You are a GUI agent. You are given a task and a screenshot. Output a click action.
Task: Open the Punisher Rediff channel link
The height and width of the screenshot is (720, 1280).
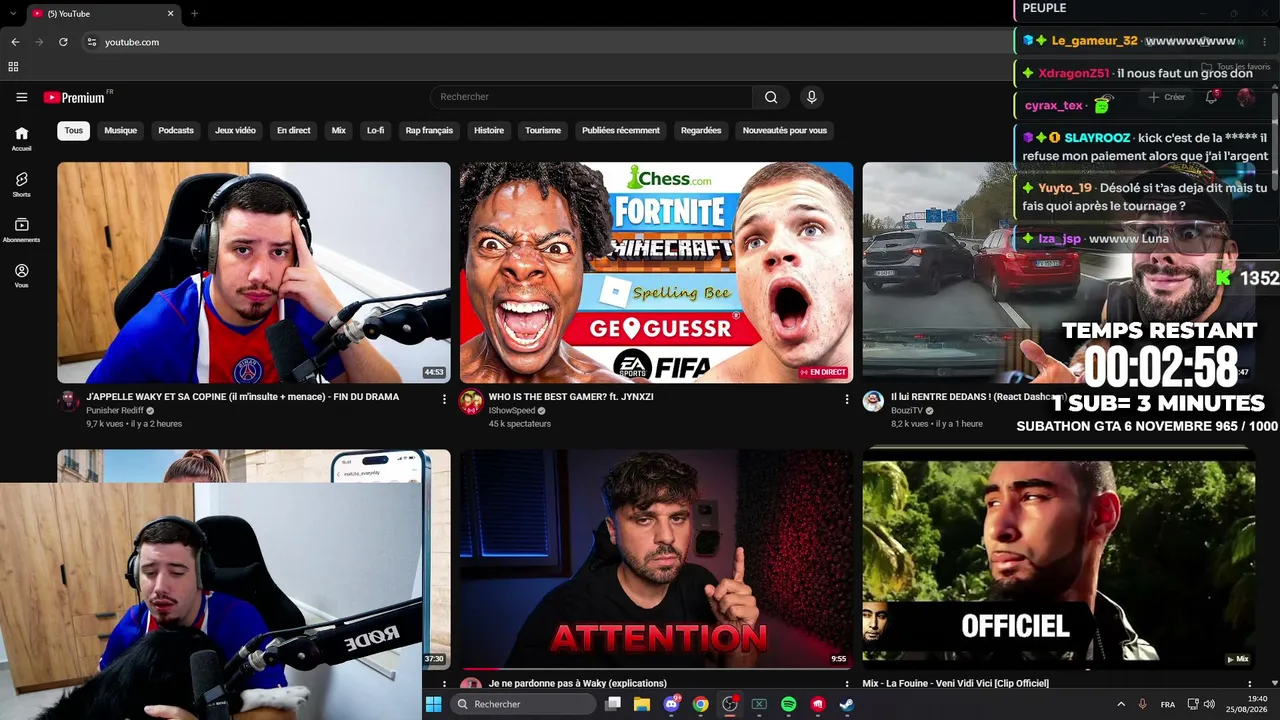(115, 411)
